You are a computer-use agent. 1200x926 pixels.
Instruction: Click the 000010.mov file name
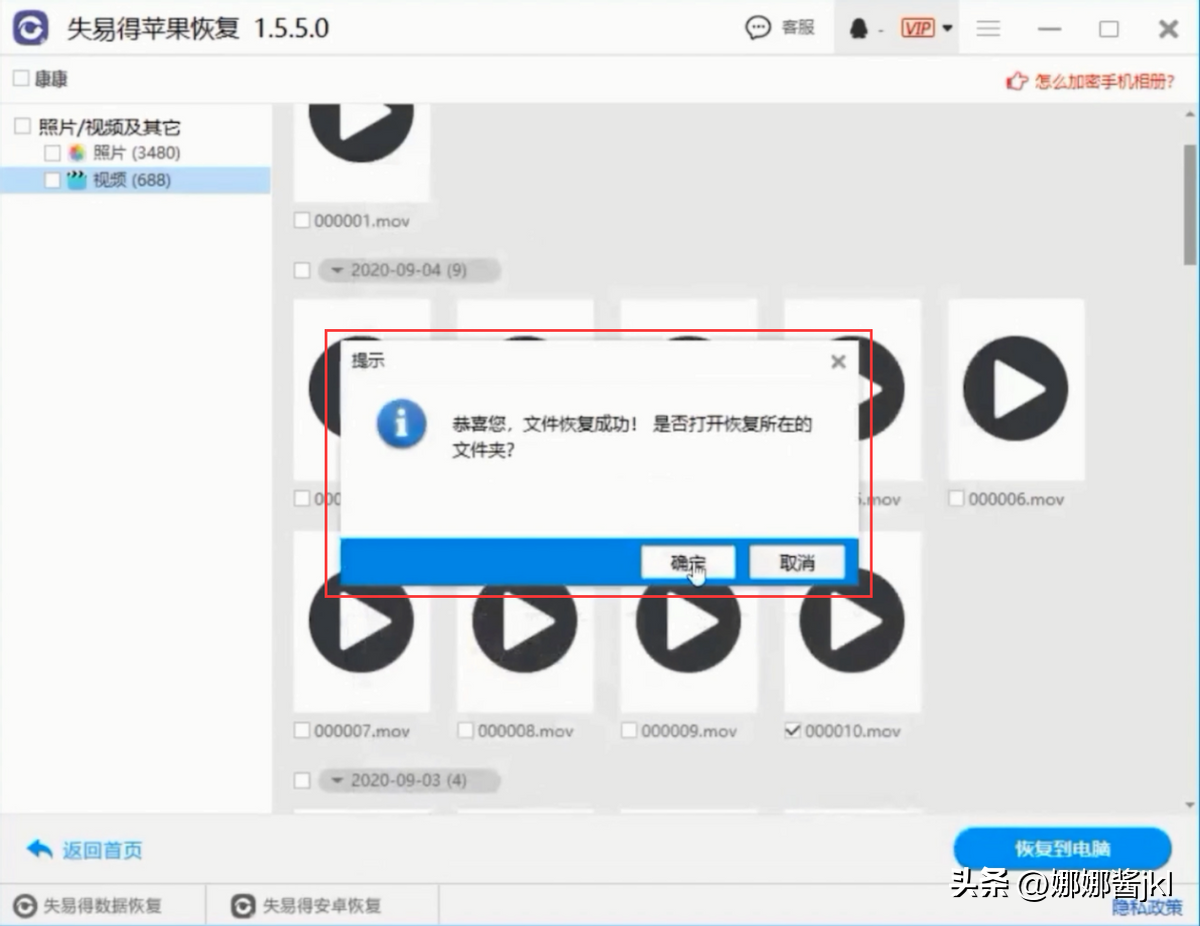point(853,731)
